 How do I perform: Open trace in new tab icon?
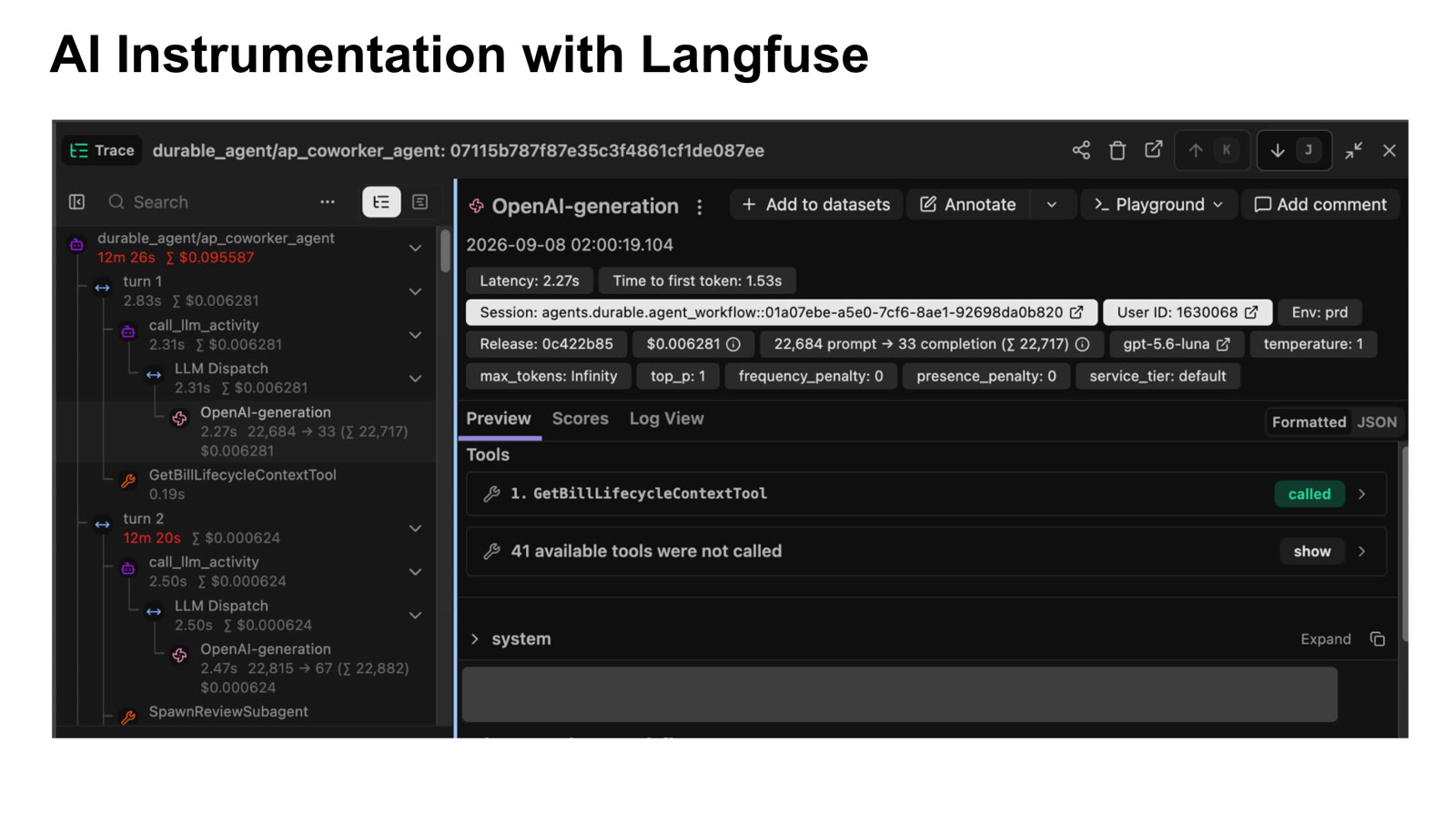(1153, 150)
